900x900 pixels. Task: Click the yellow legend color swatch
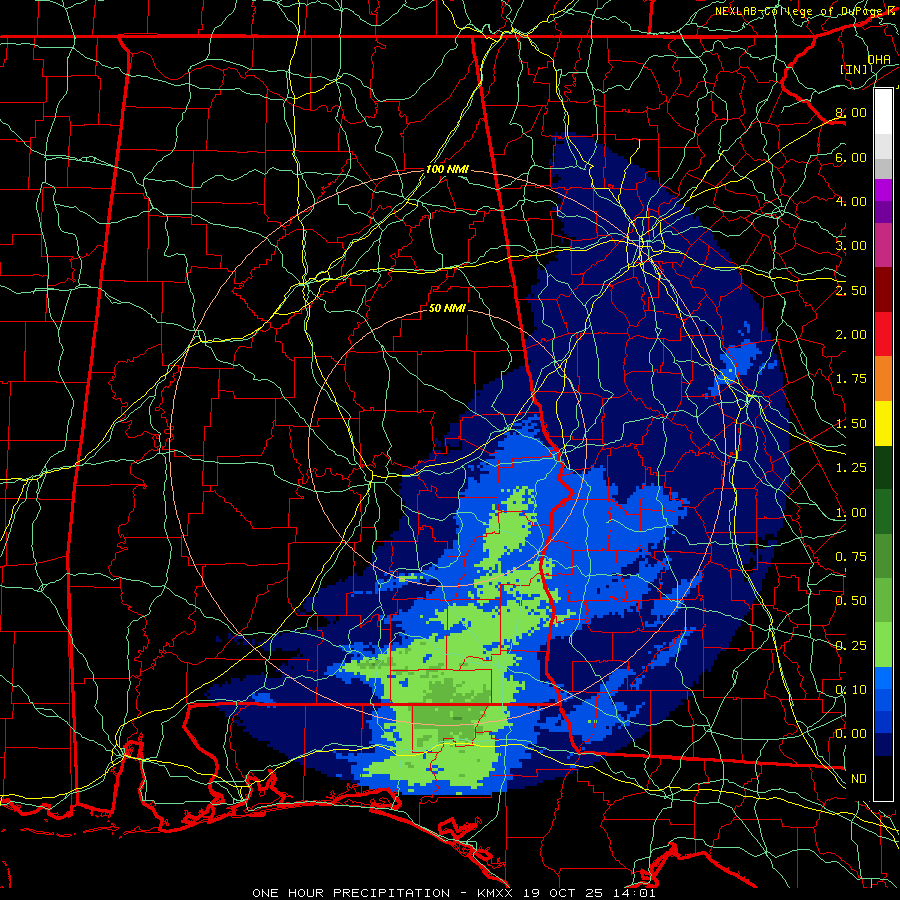point(883,423)
